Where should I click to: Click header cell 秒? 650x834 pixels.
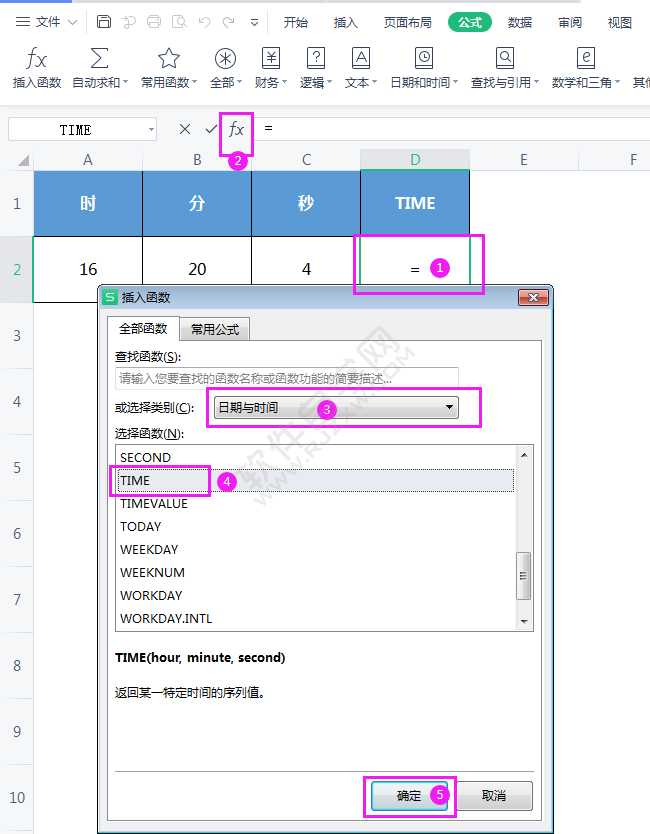point(306,203)
